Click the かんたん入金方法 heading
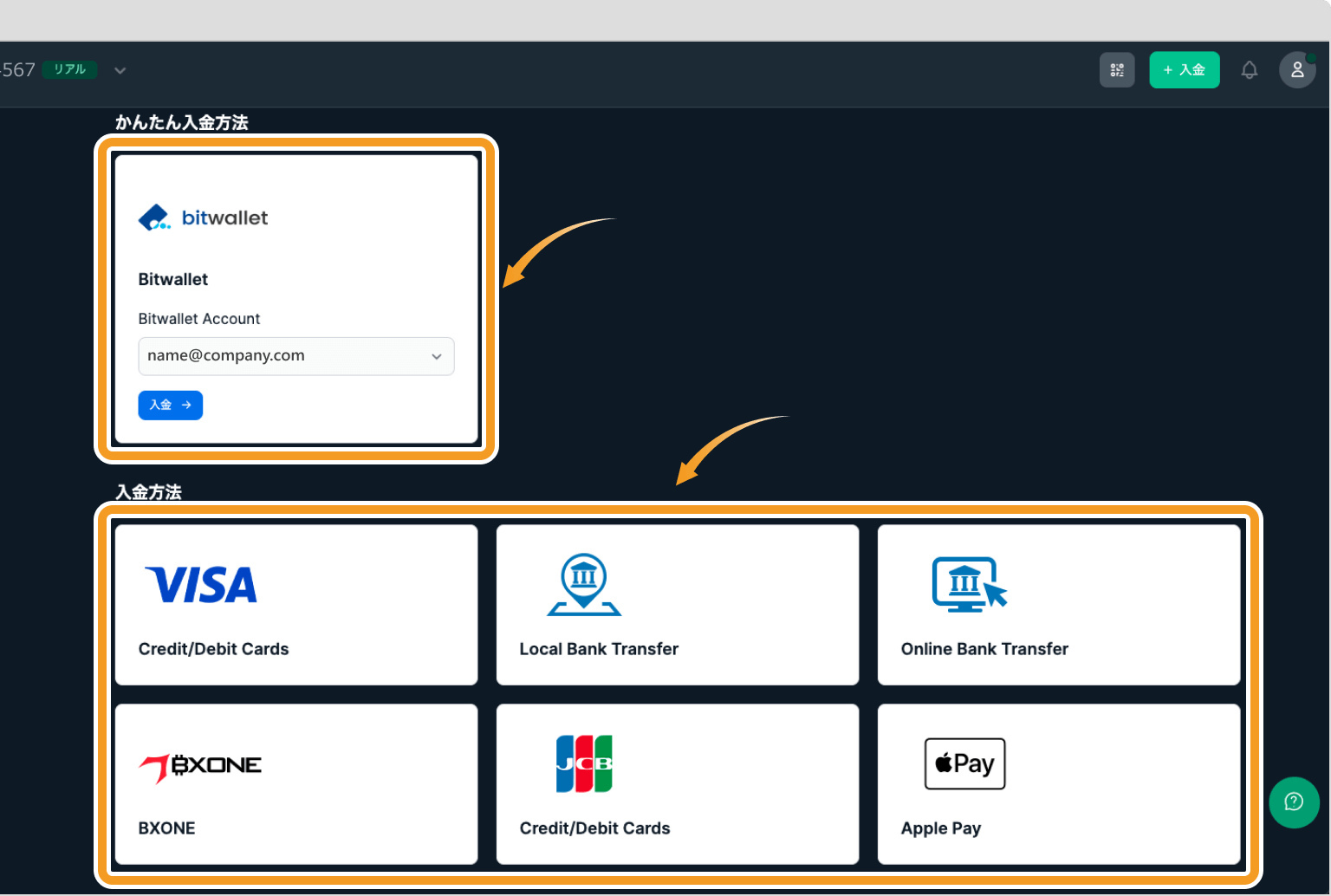This screenshot has height=896, width=1331. [x=182, y=122]
